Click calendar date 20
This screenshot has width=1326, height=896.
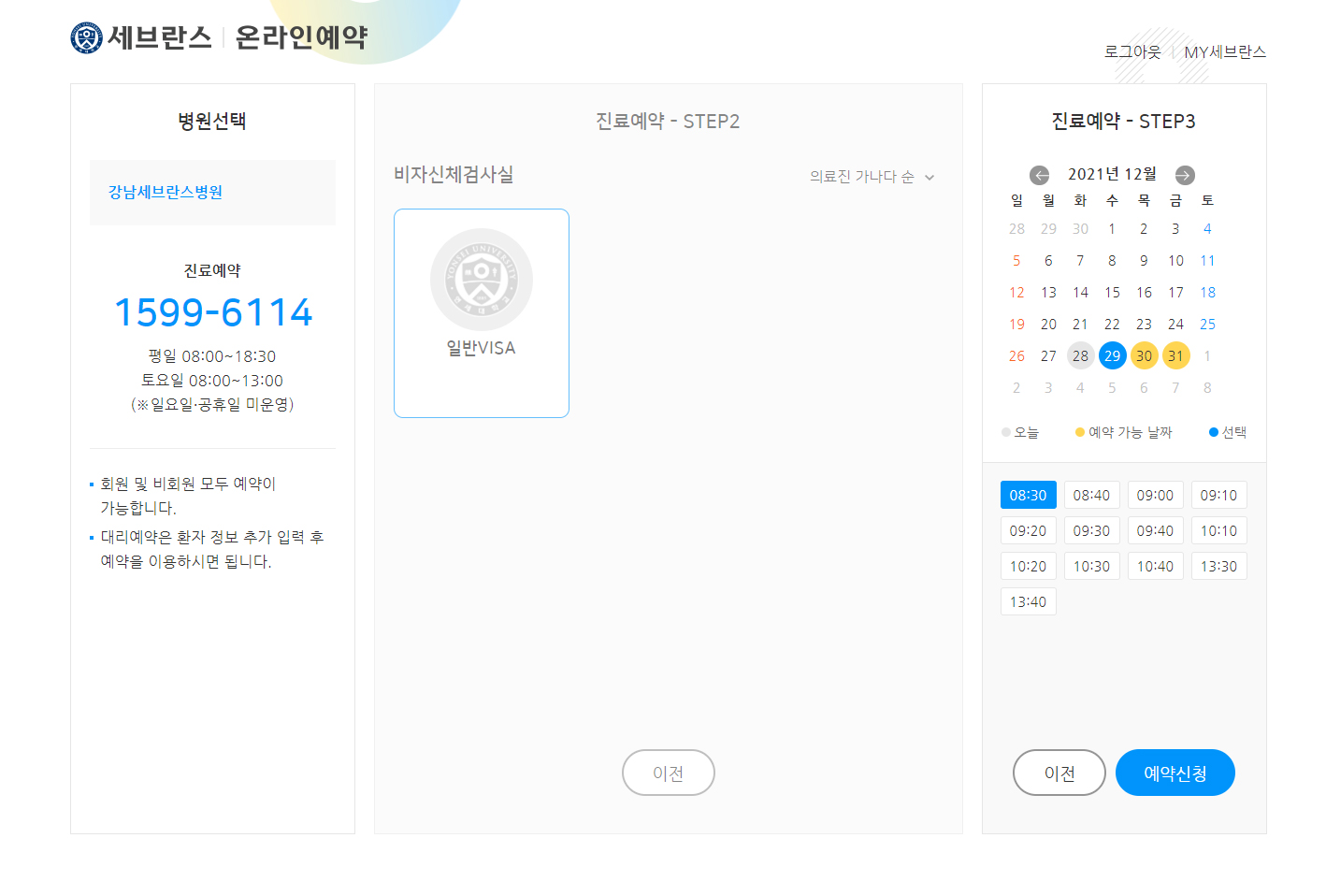point(1048,324)
